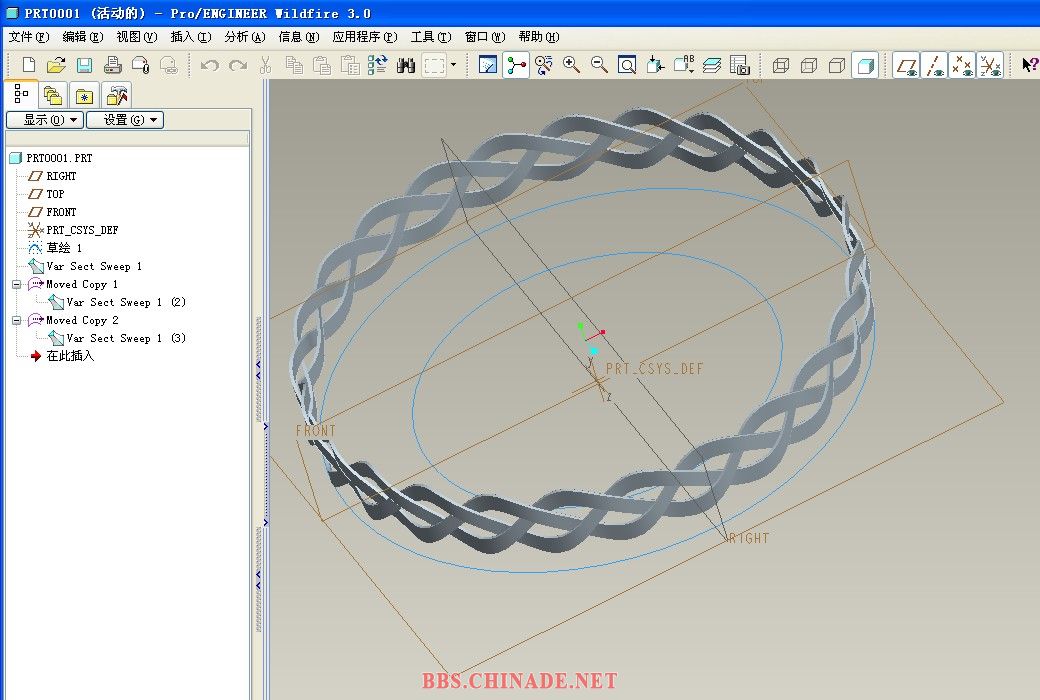1040x700 pixels.
Task: Toggle datum planes display
Action: click(907, 65)
